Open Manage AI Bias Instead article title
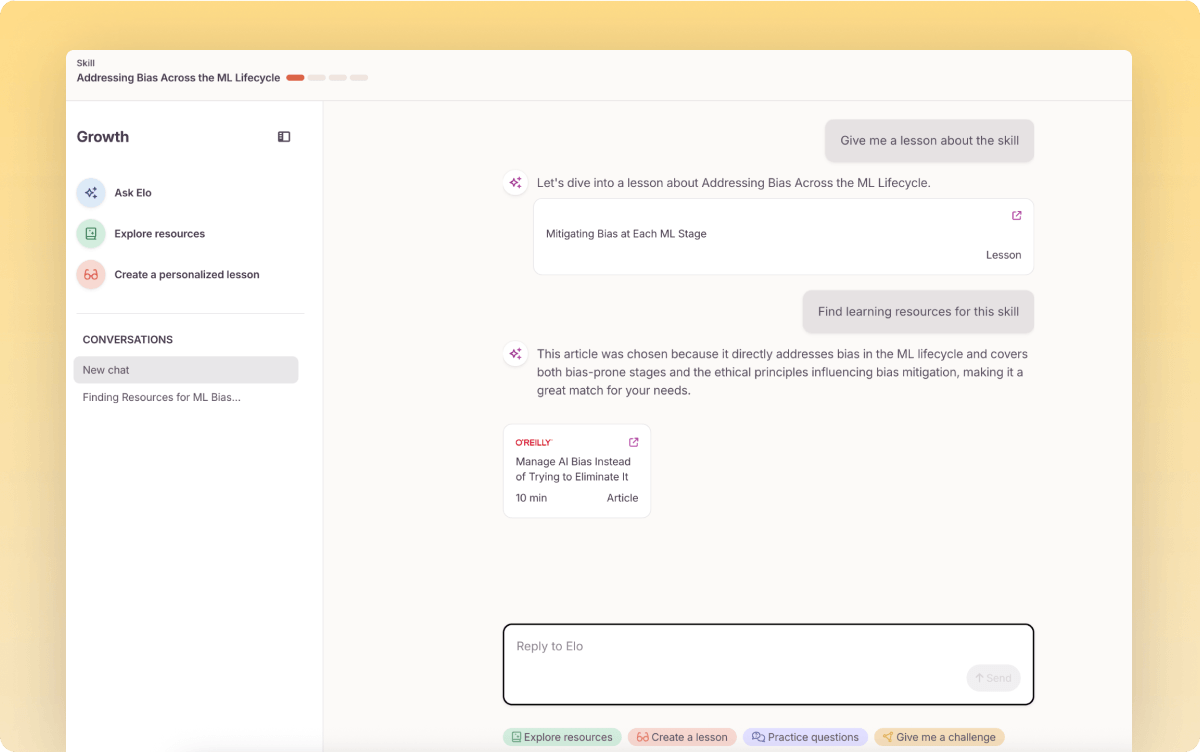Screen dimensions: 1200x752 pyautogui.click(x=573, y=469)
